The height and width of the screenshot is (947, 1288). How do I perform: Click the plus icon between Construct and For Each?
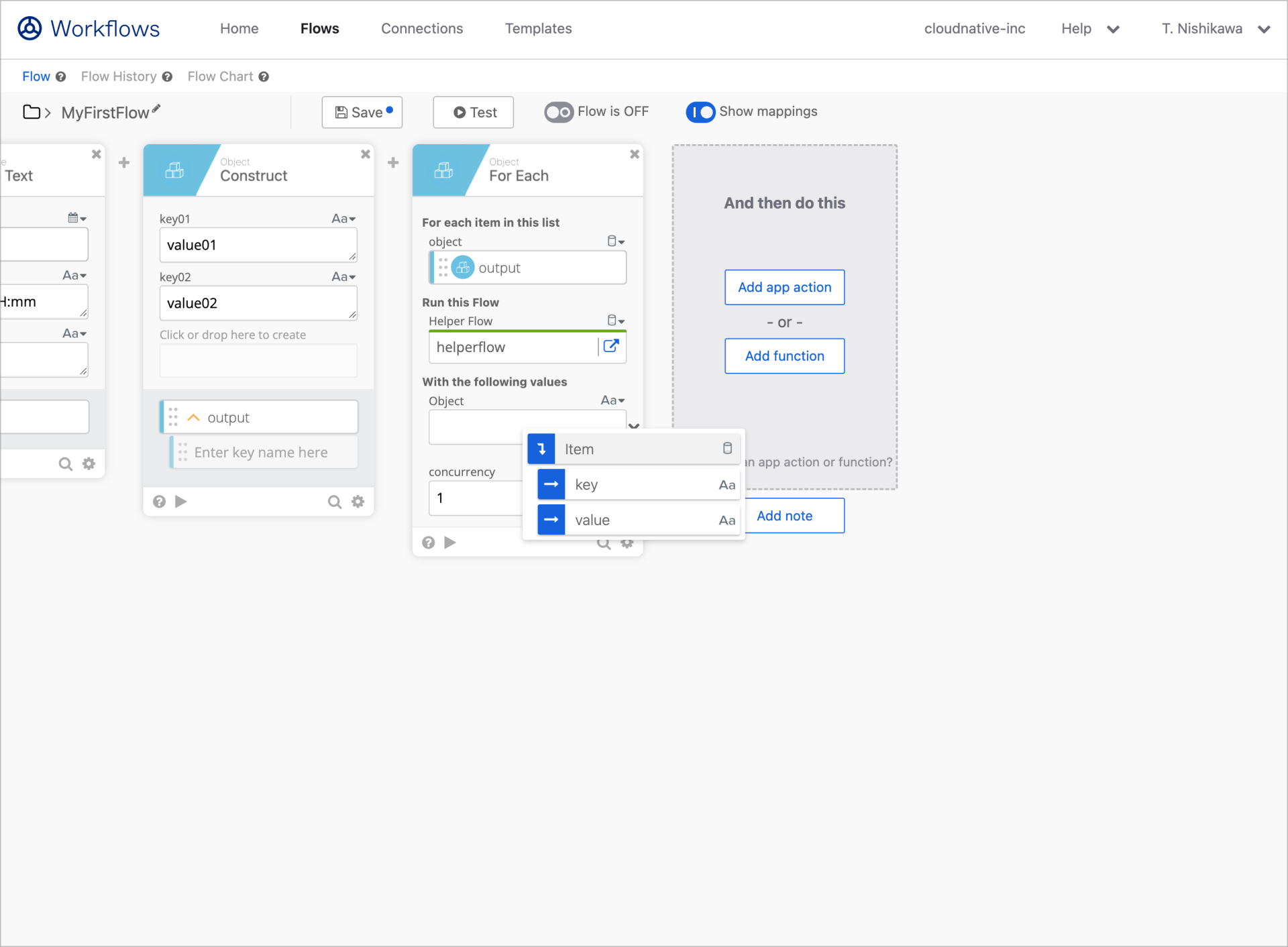(393, 162)
